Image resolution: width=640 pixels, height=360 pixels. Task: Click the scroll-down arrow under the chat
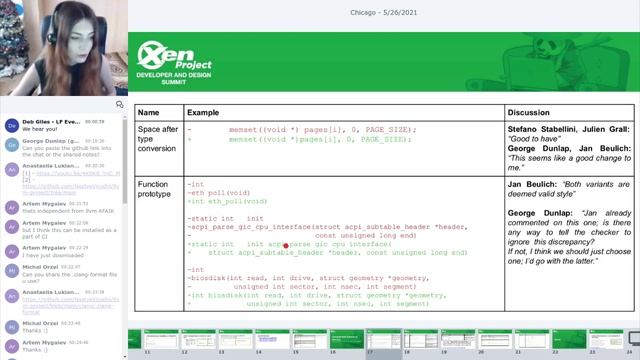pos(124,357)
